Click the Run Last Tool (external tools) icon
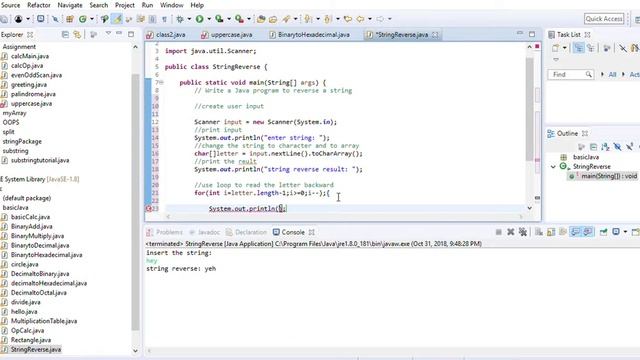This screenshot has width=640, height=360. 239,19
